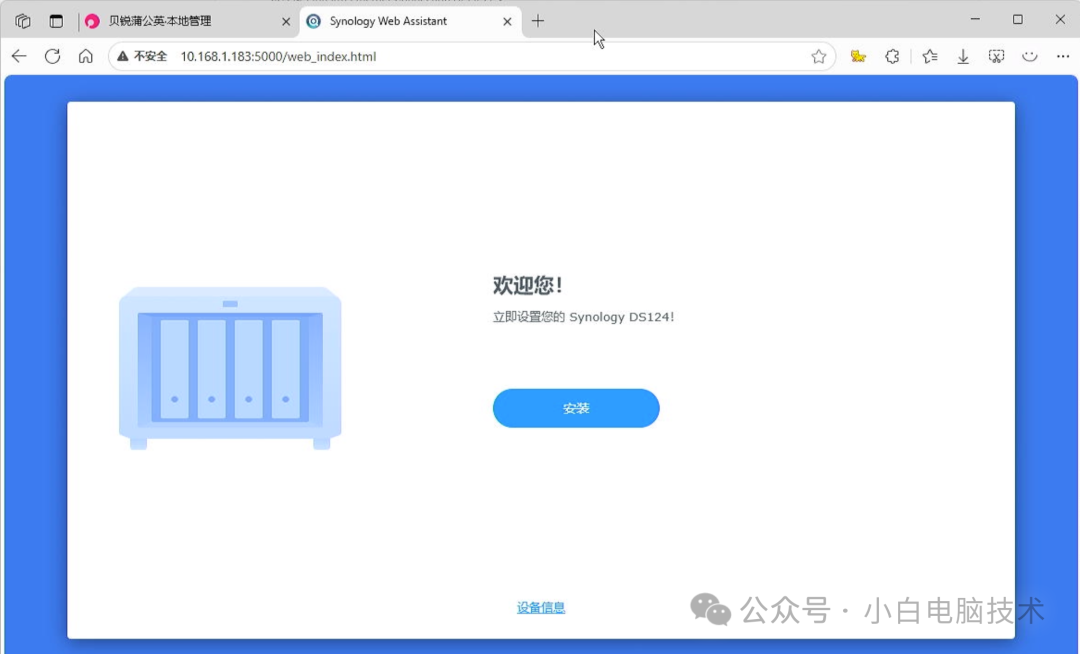
Task: Switch to the 贝锐蒲公英-本地管理 tab
Action: 180,20
